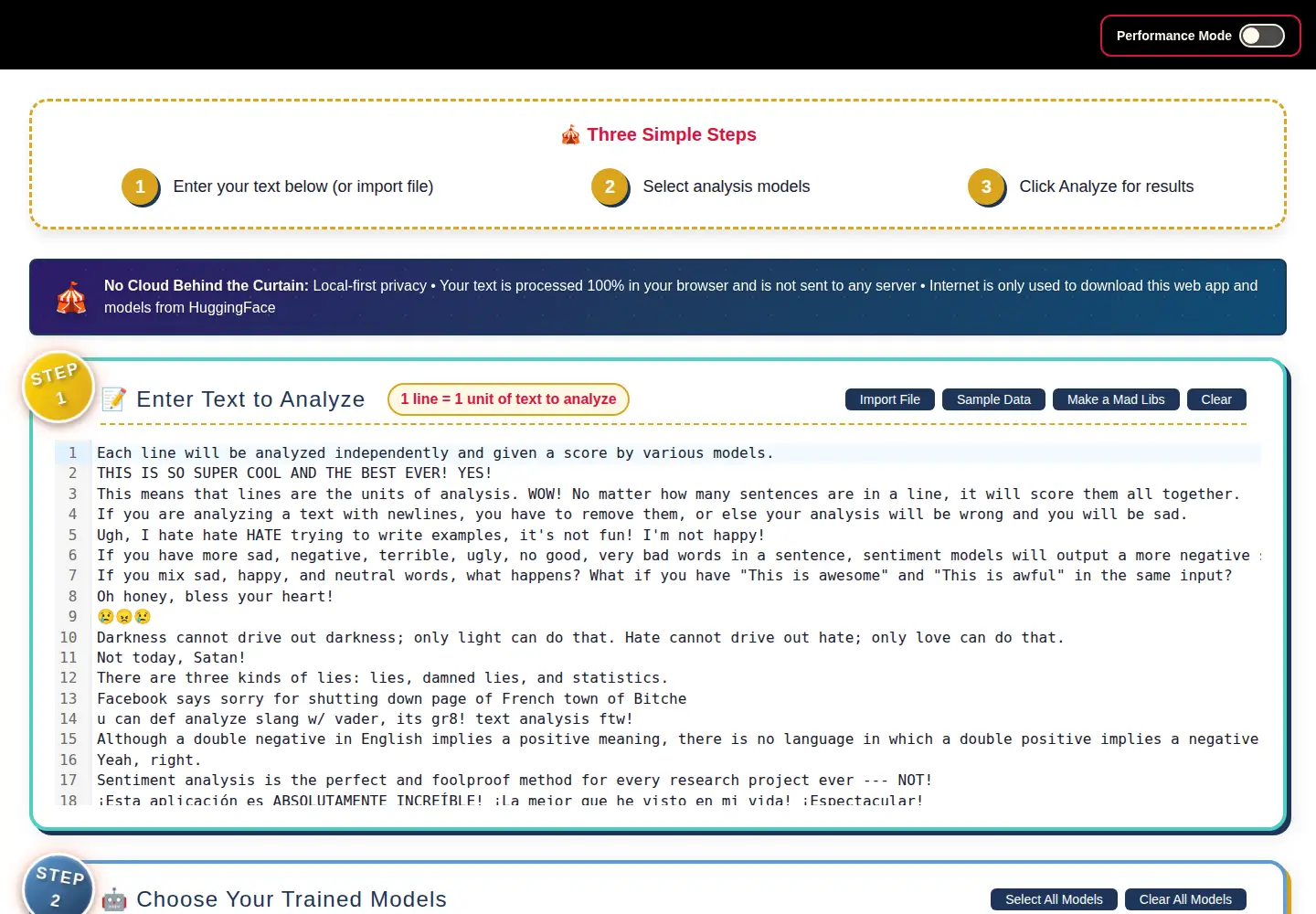Click the 'Click Analyze for results' step text
The height and width of the screenshot is (914, 1316).
tap(1107, 186)
